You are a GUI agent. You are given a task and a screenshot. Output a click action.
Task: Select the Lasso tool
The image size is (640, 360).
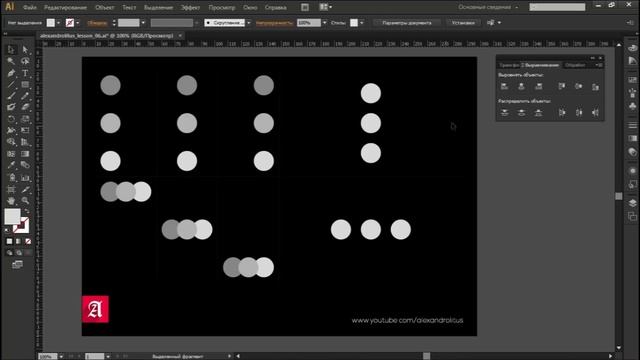(x=25, y=61)
